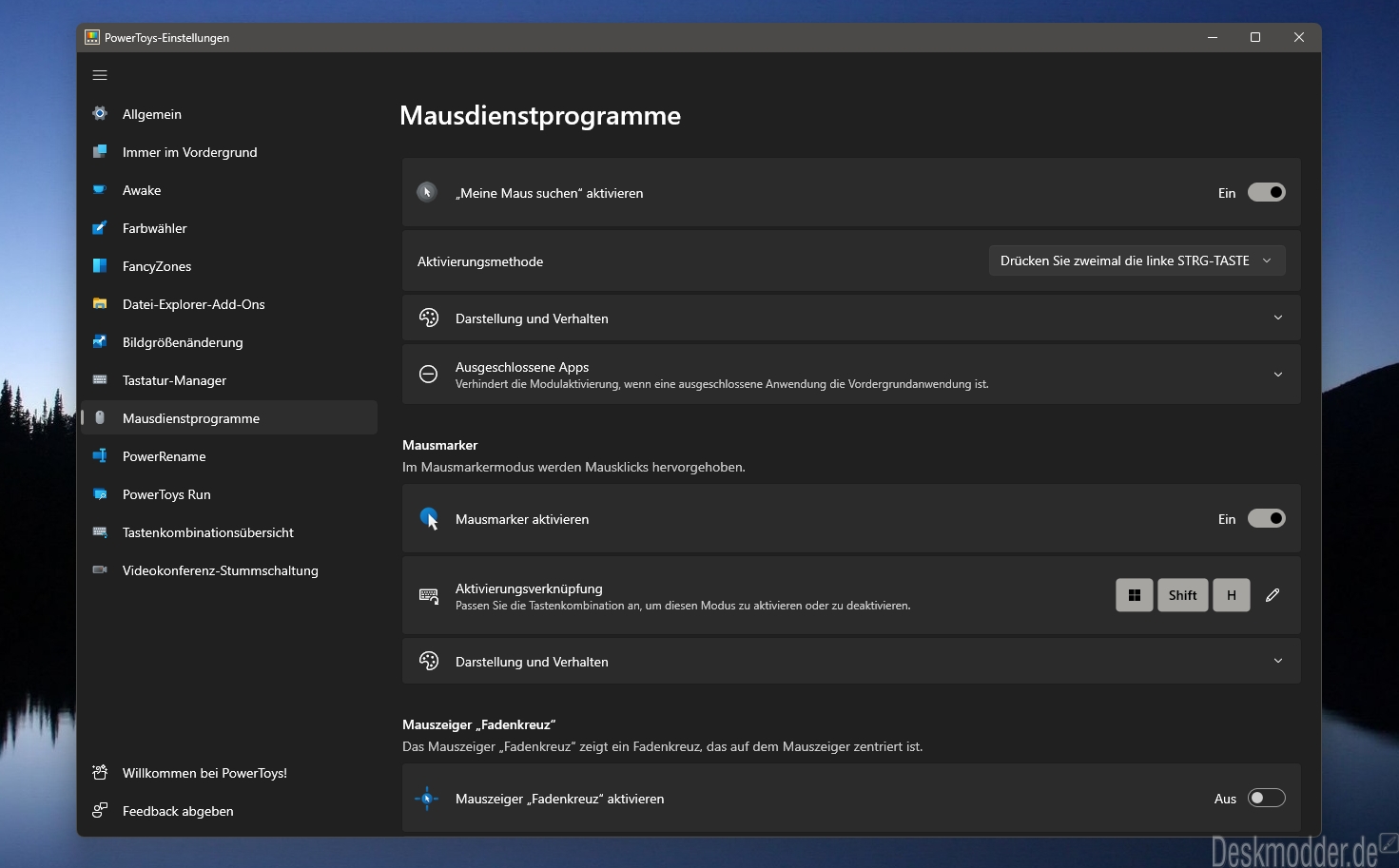
Task: Open Videokonferenz-Stummschaltung settings
Action: (229, 570)
